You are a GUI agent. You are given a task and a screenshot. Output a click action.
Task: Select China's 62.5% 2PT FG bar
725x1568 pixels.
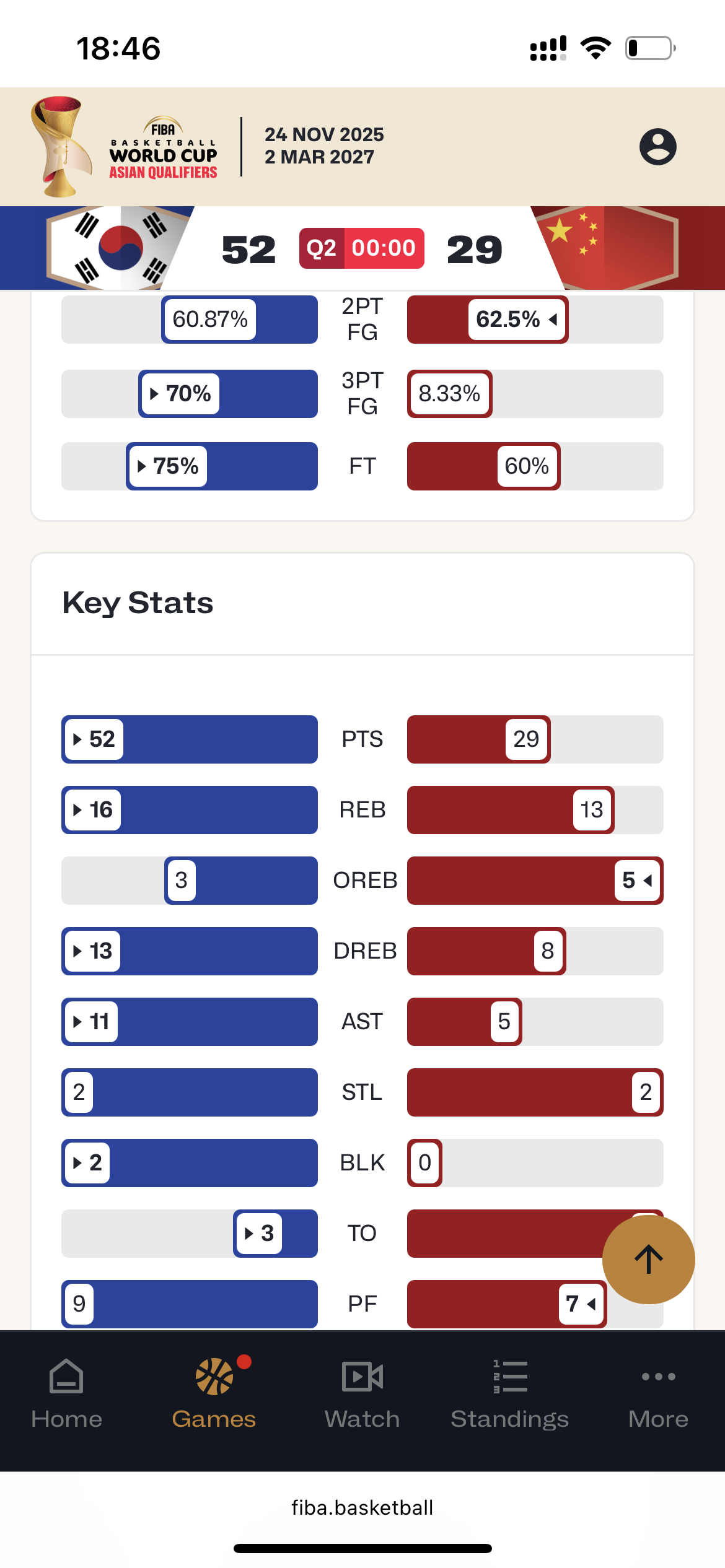tap(488, 320)
